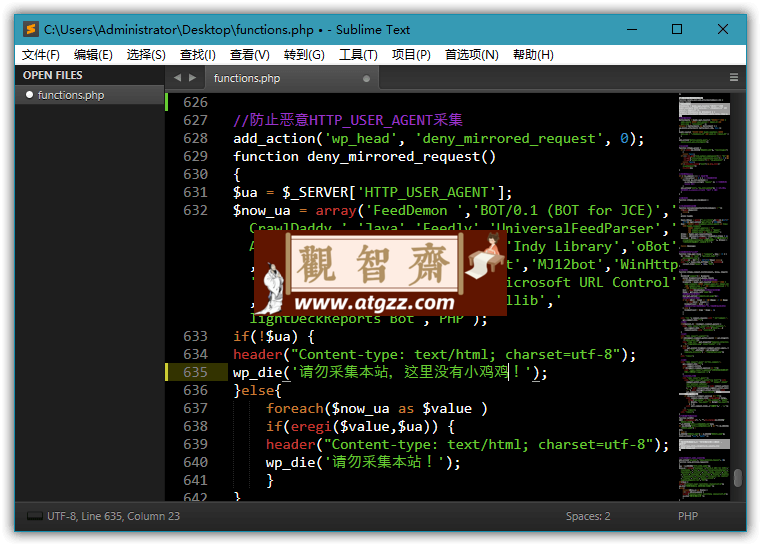Close the functions.php tab via unsaved dot

pyautogui.click(x=366, y=79)
